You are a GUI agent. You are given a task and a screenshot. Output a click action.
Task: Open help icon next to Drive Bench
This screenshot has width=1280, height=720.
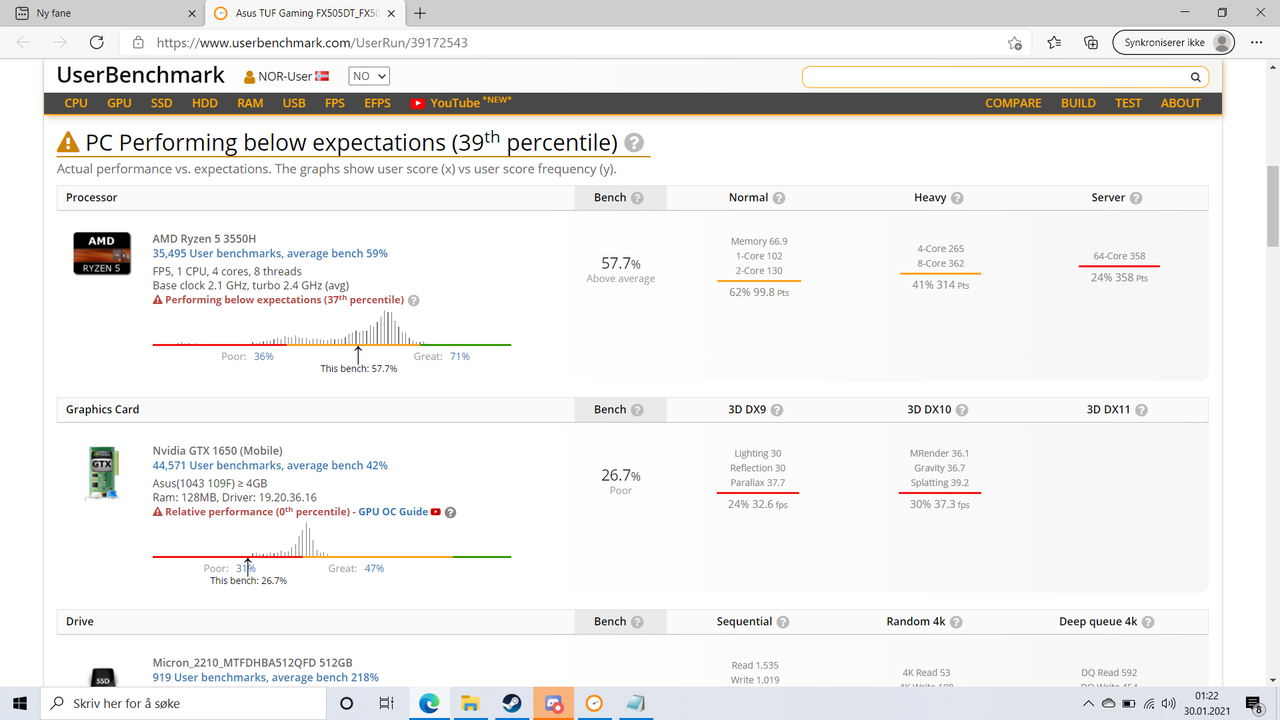pyautogui.click(x=637, y=622)
